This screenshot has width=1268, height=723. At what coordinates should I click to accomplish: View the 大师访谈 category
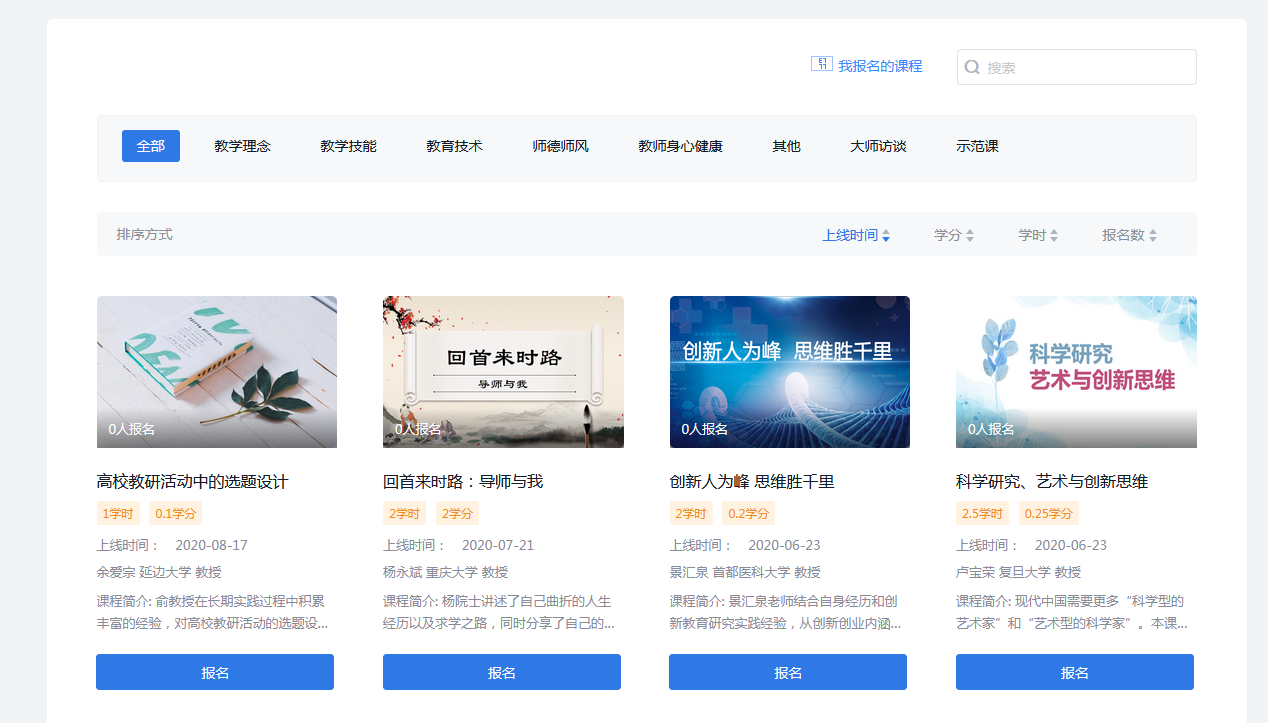pyautogui.click(x=878, y=146)
